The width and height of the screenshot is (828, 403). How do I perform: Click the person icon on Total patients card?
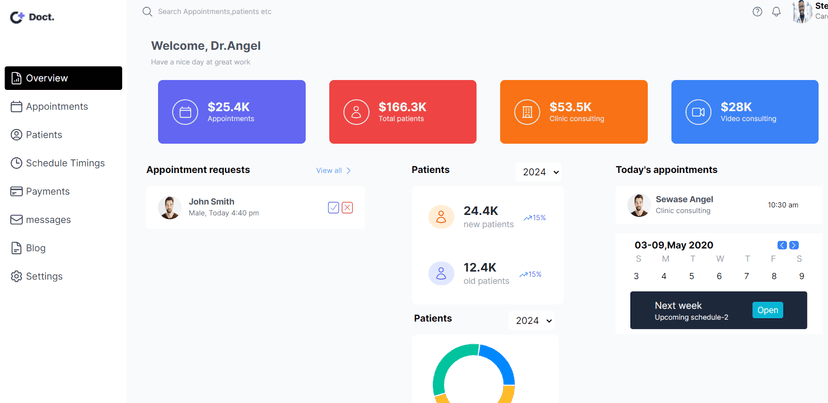(x=356, y=112)
